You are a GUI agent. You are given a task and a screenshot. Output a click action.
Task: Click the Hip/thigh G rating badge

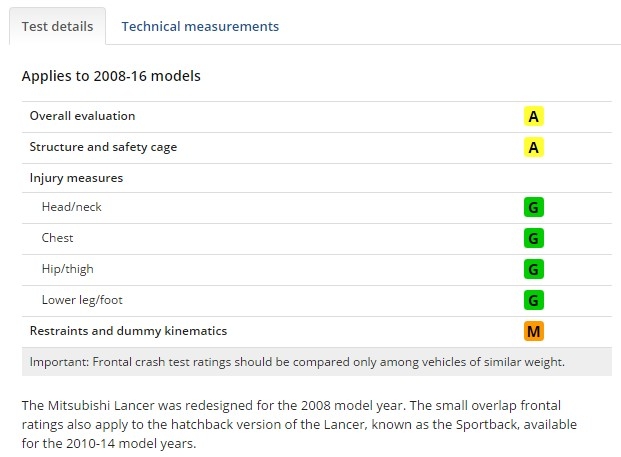coord(533,269)
